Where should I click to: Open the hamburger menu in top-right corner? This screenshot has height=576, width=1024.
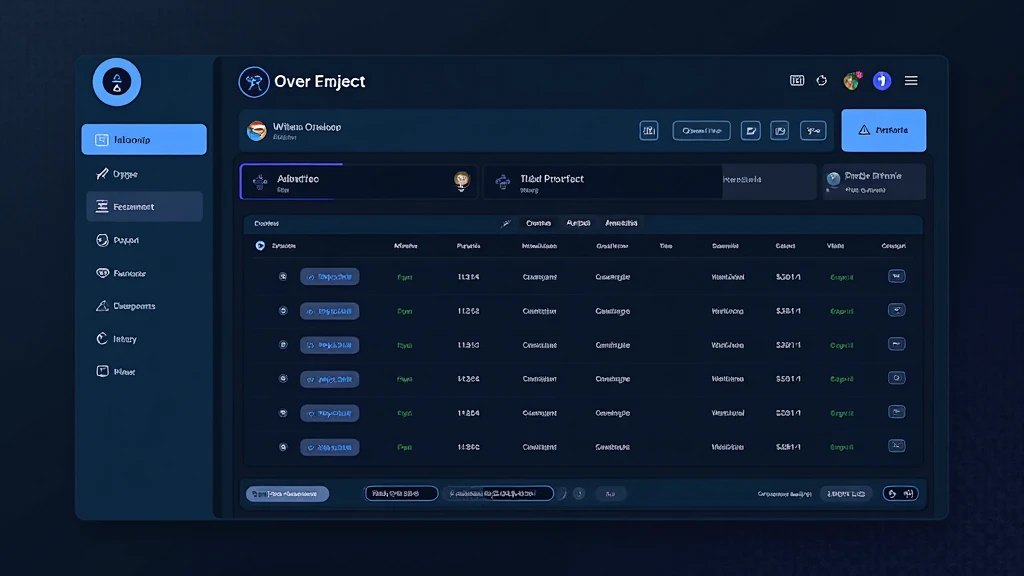tap(911, 81)
